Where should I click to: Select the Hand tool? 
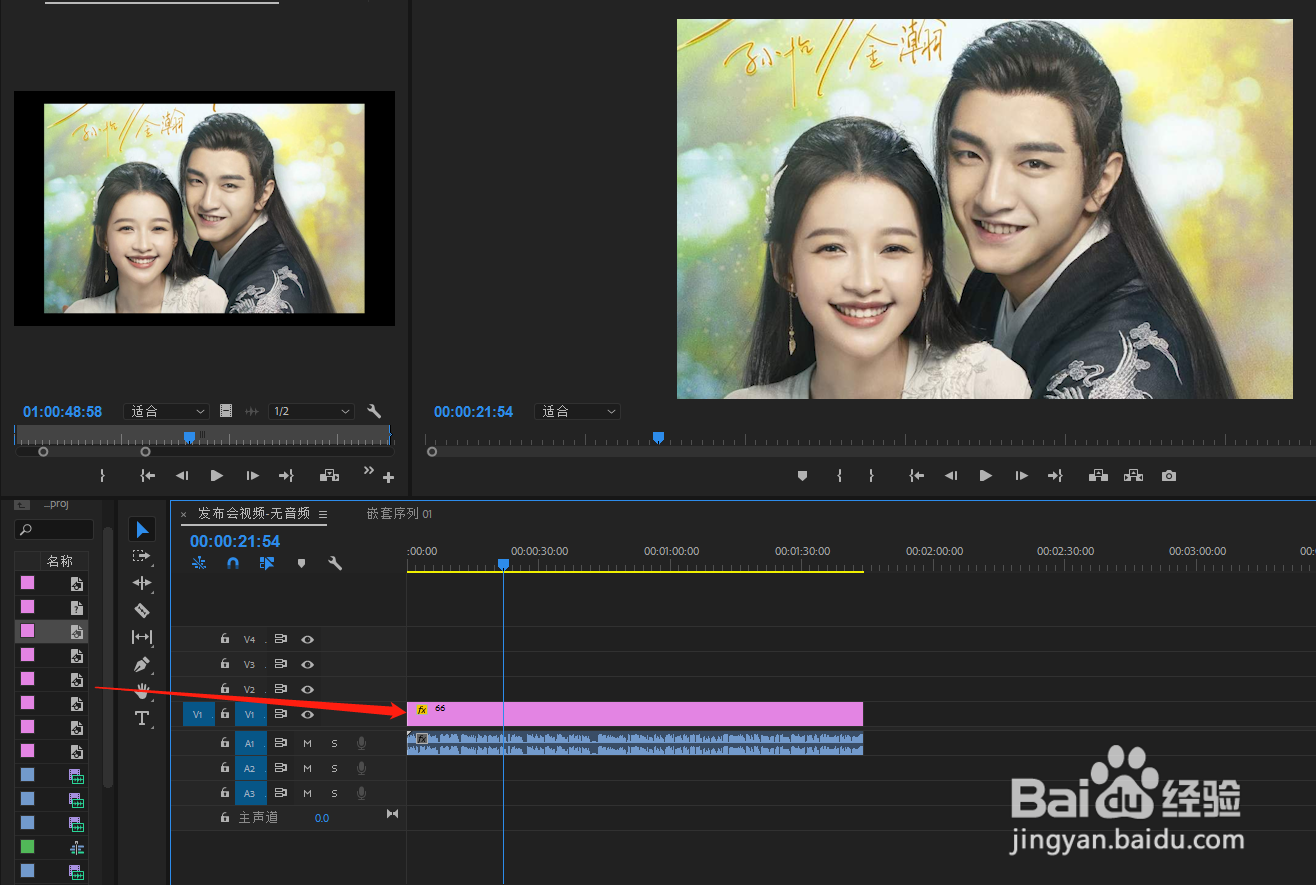(142, 691)
